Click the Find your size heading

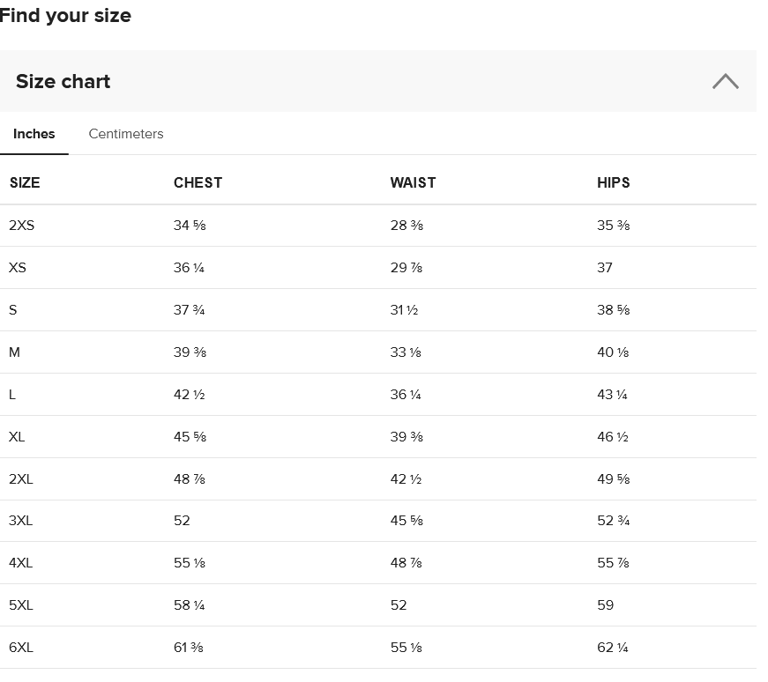66,16
